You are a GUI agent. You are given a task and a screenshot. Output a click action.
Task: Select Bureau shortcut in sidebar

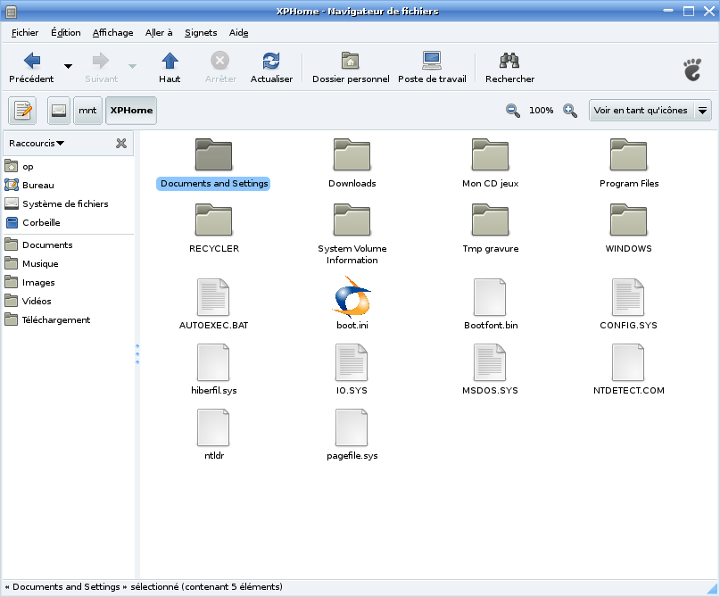coord(69,185)
